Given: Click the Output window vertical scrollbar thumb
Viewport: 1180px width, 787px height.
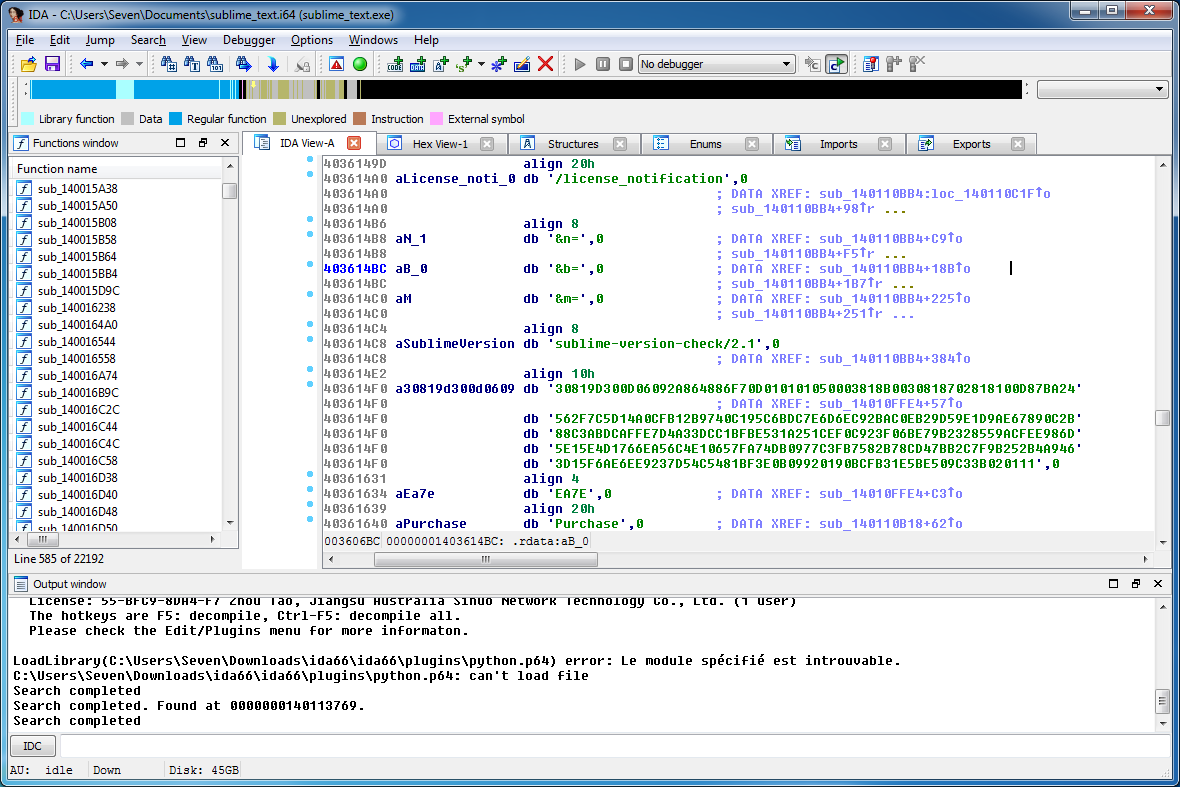Looking at the screenshot, I should (x=1163, y=701).
